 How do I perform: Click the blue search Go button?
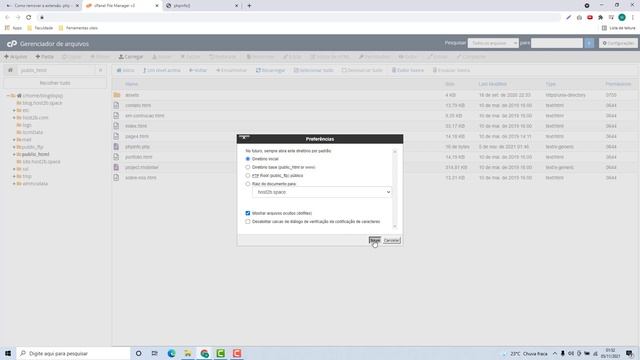(x=589, y=43)
